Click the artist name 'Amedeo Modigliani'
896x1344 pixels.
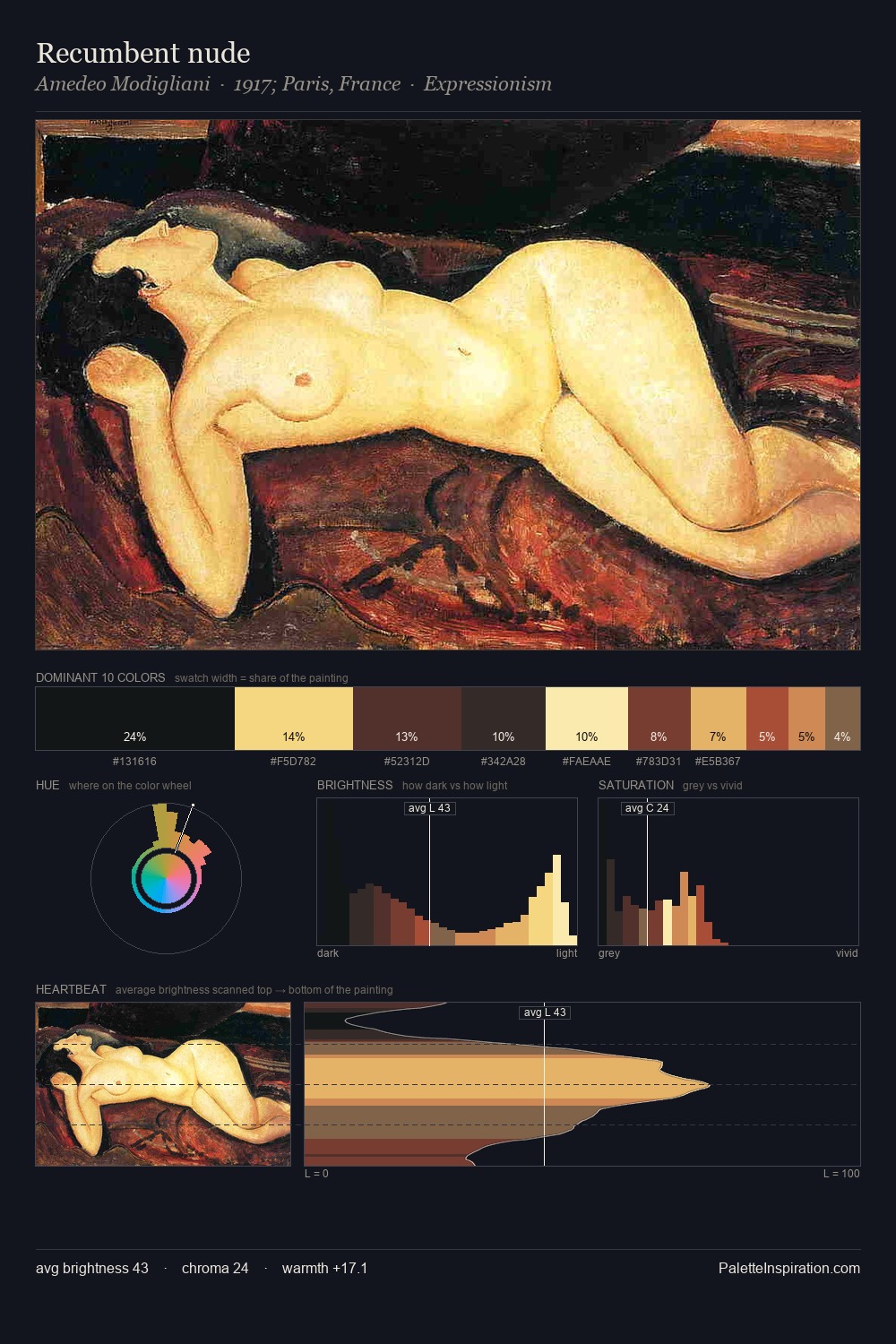[123, 84]
